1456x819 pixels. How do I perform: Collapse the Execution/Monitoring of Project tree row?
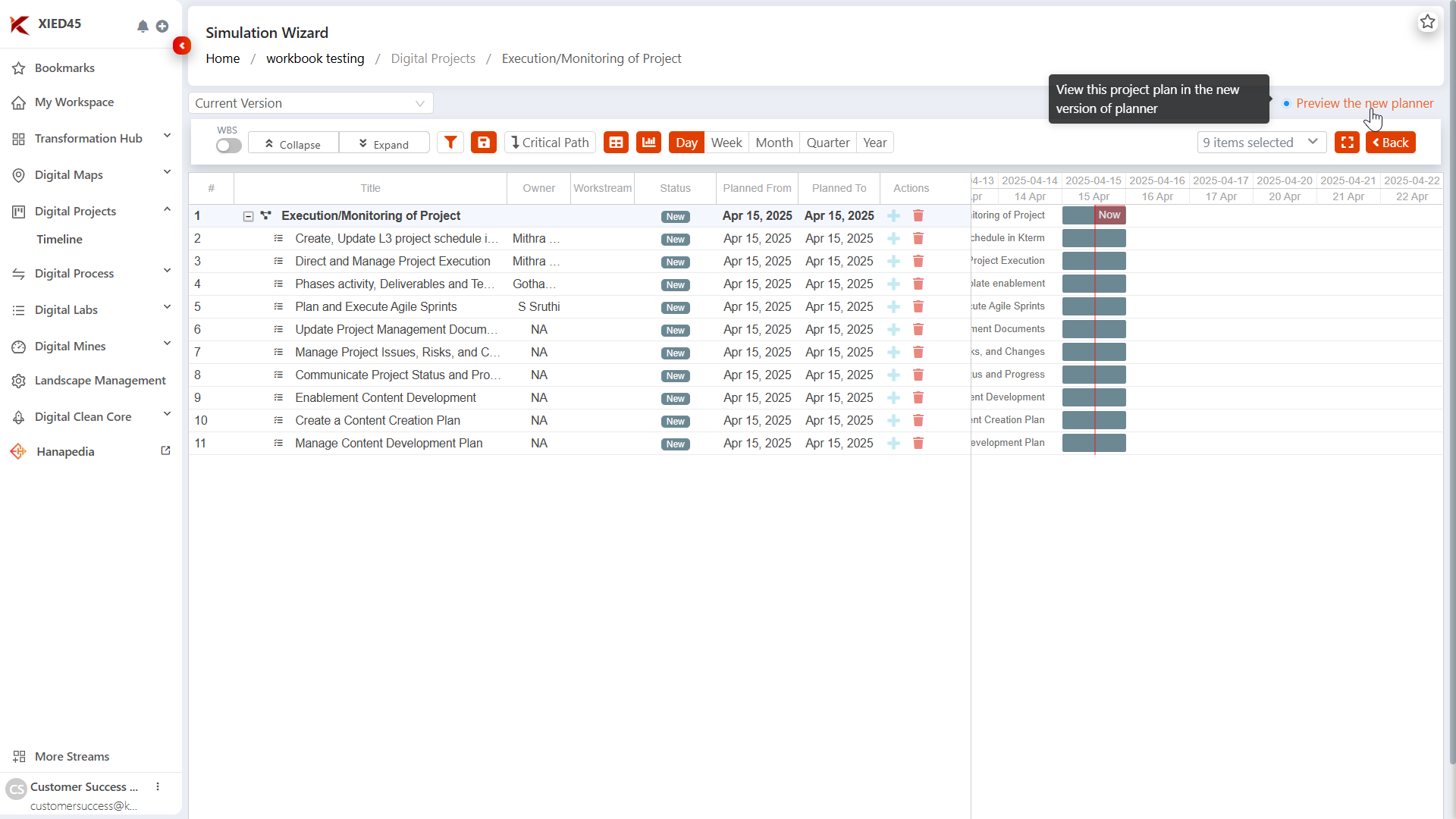248,216
